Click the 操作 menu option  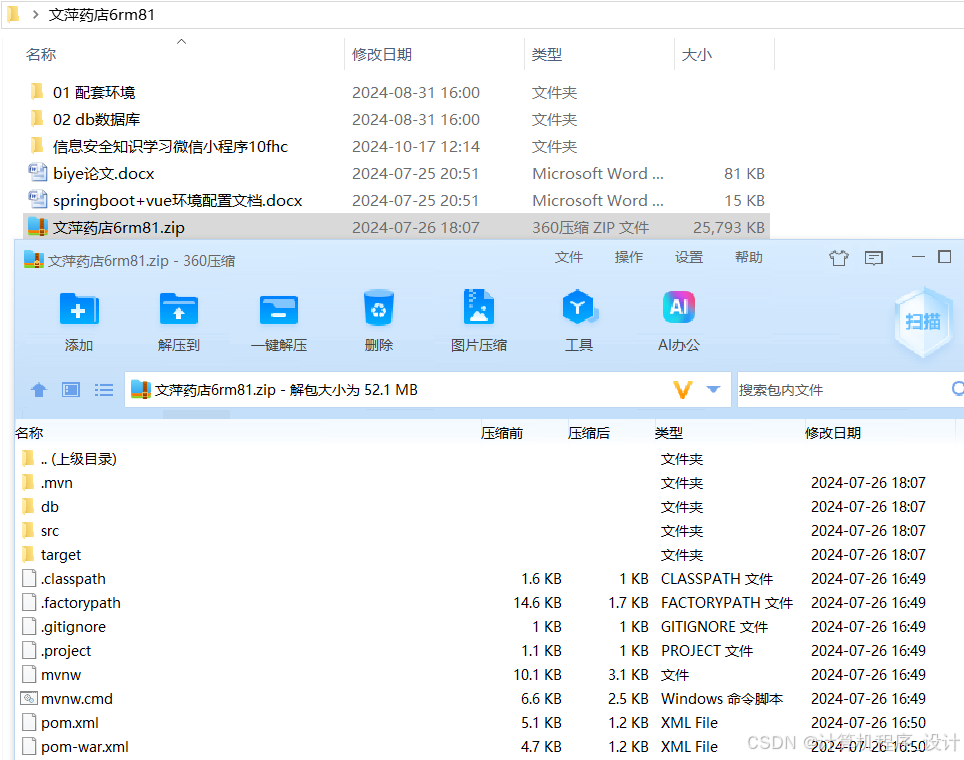[628, 257]
